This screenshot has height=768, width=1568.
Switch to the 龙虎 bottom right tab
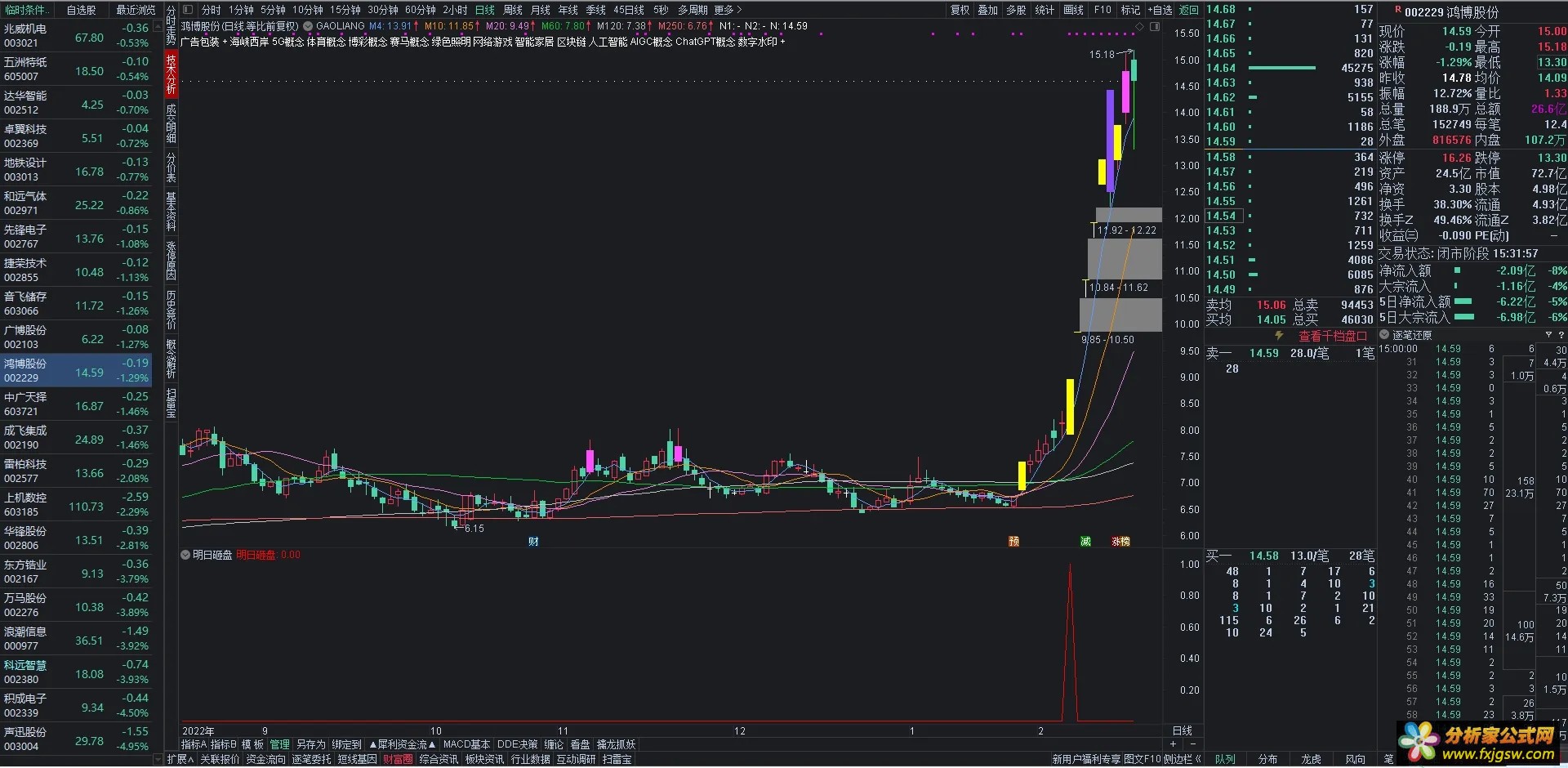1311,759
